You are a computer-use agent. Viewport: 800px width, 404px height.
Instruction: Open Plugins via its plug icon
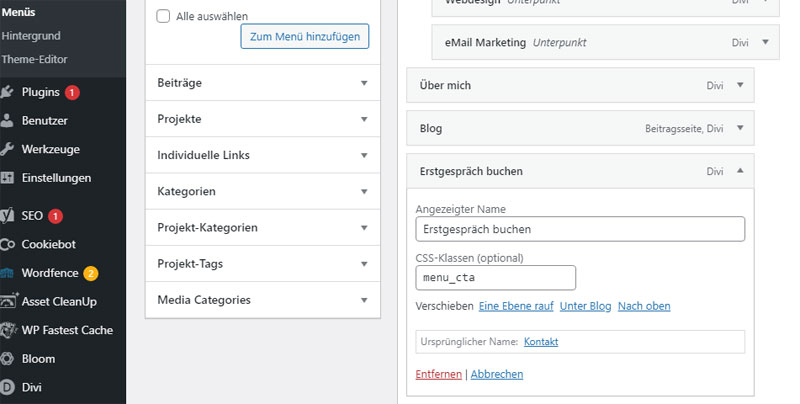coord(7,92)
